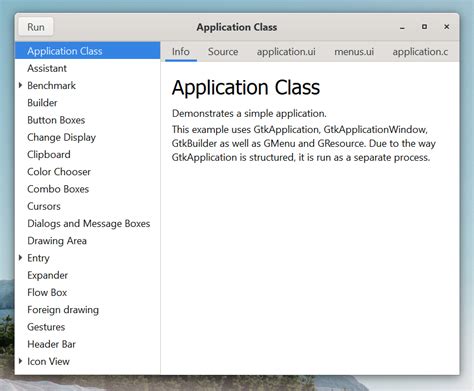Select Dialogs and Message Boxes demo
Image resolution: width=474 pixels, height=391 pixels.
coord(87,223)
